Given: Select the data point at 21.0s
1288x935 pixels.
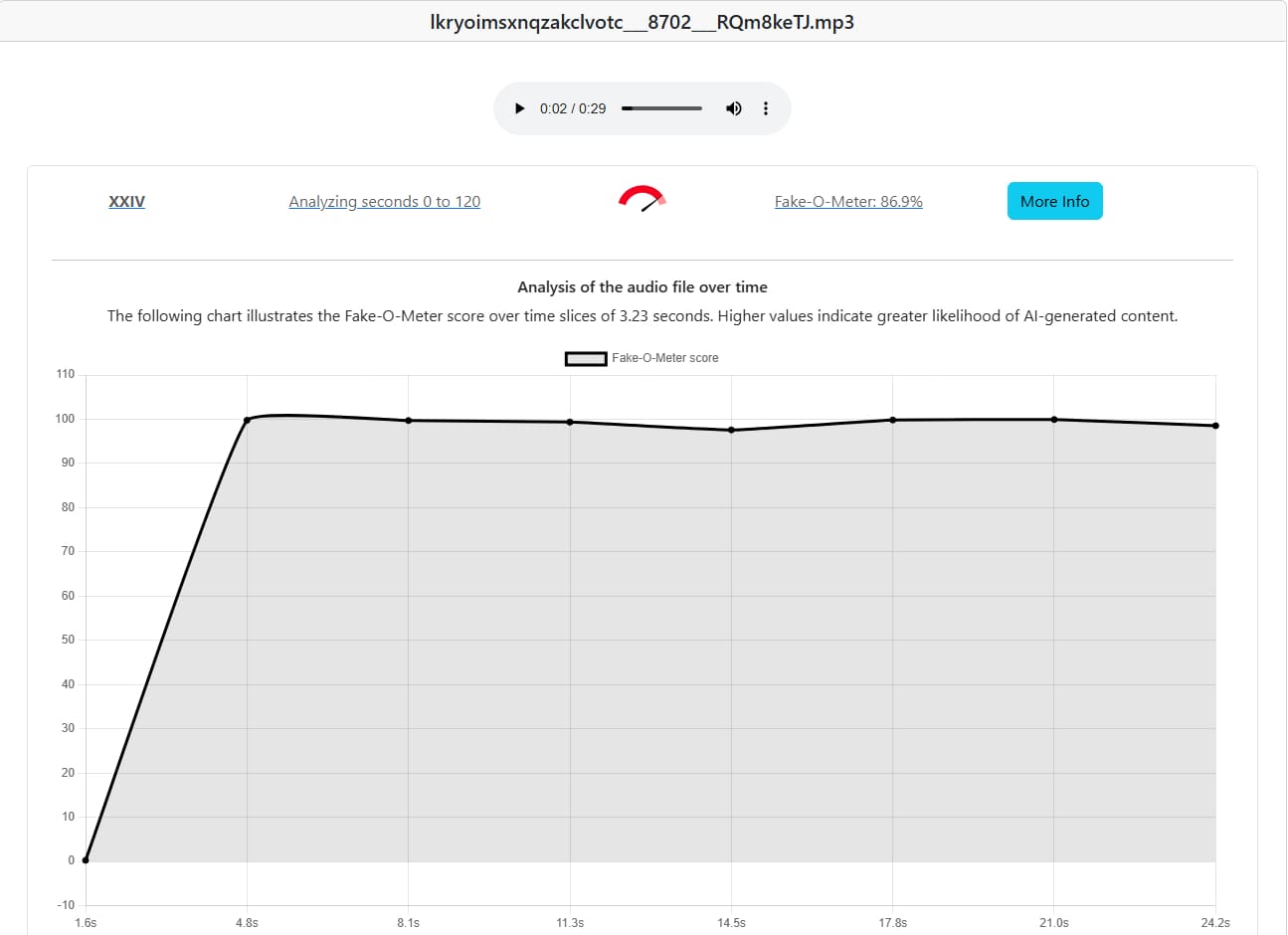Looking at the screenshot, I should [1054, 420].
